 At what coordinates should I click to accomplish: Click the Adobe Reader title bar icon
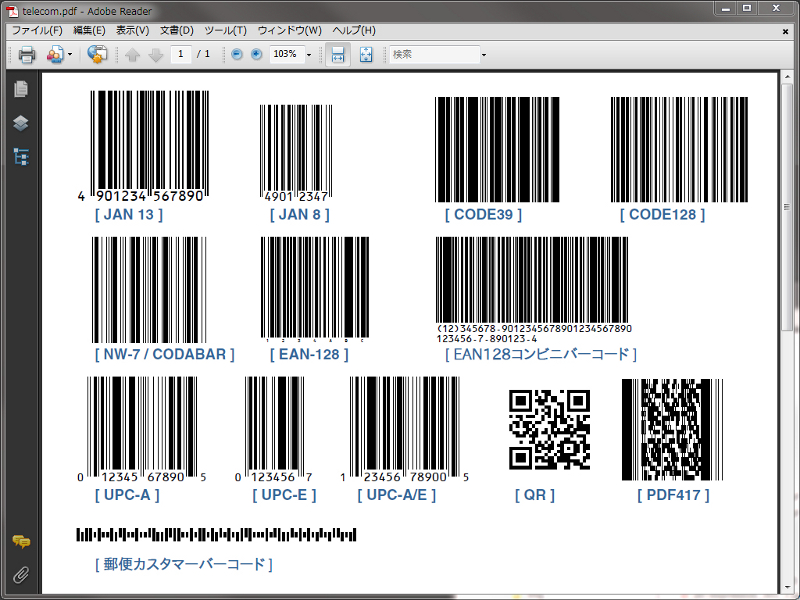[11, 11]
